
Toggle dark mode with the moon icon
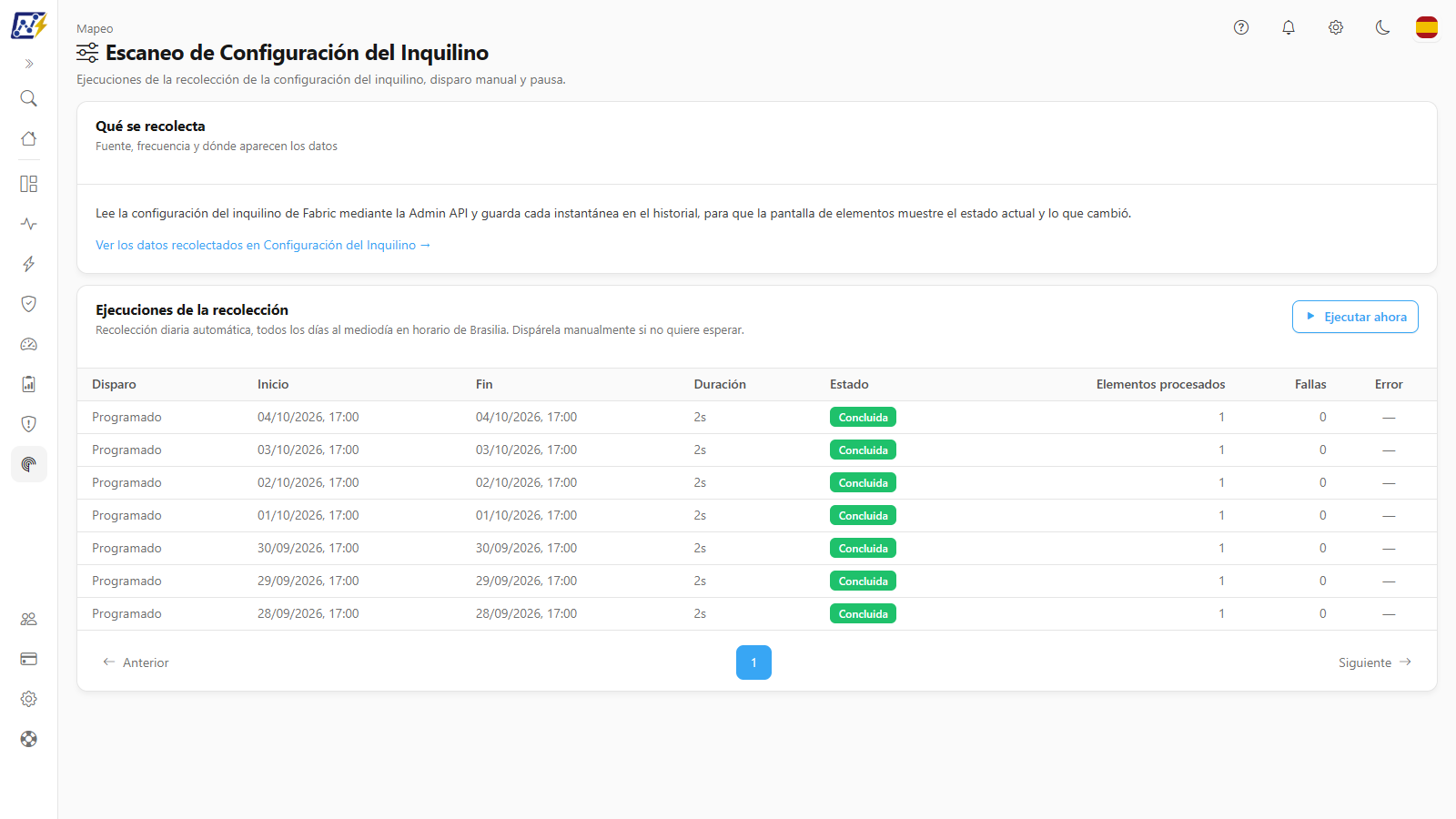pyautogui.click(x=1383, y=27)
